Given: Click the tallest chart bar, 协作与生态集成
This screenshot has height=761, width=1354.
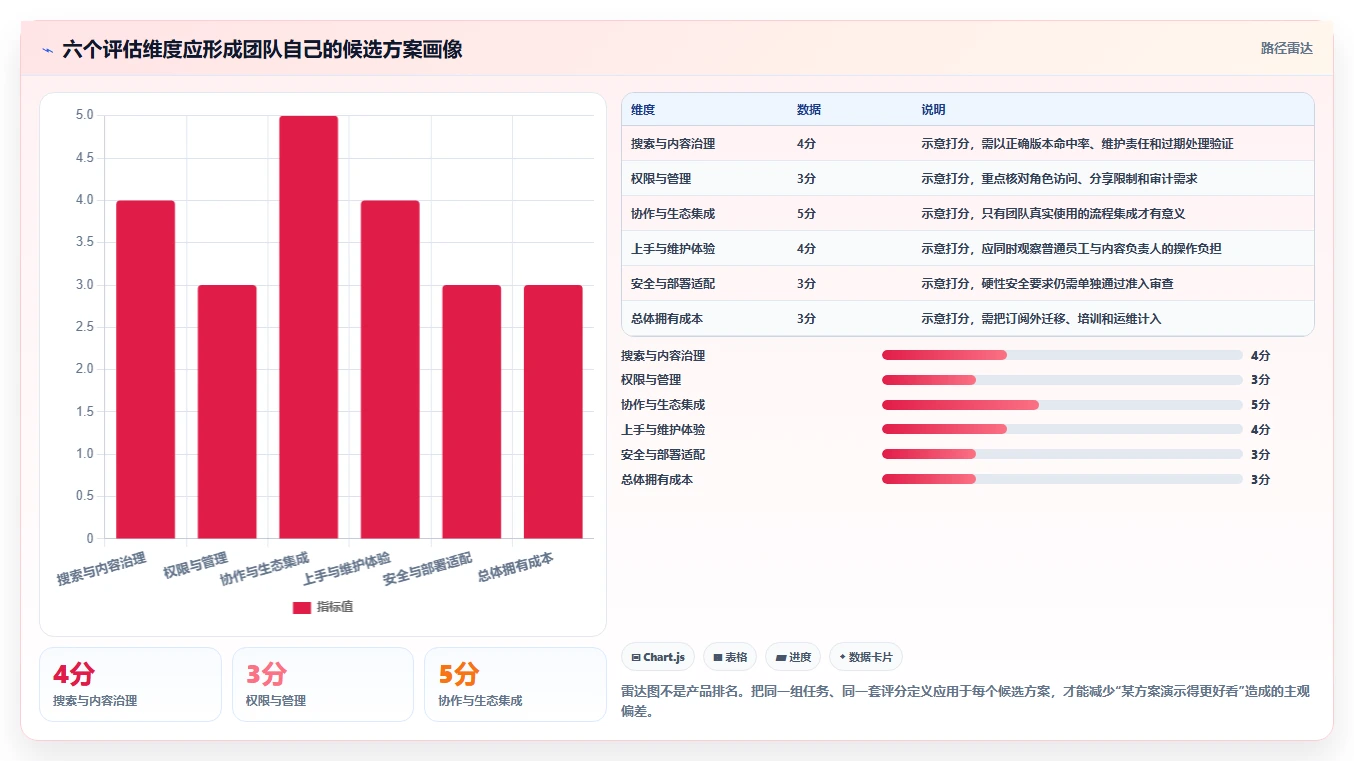Looking at the screenshot, I should [x=308, y=327].
